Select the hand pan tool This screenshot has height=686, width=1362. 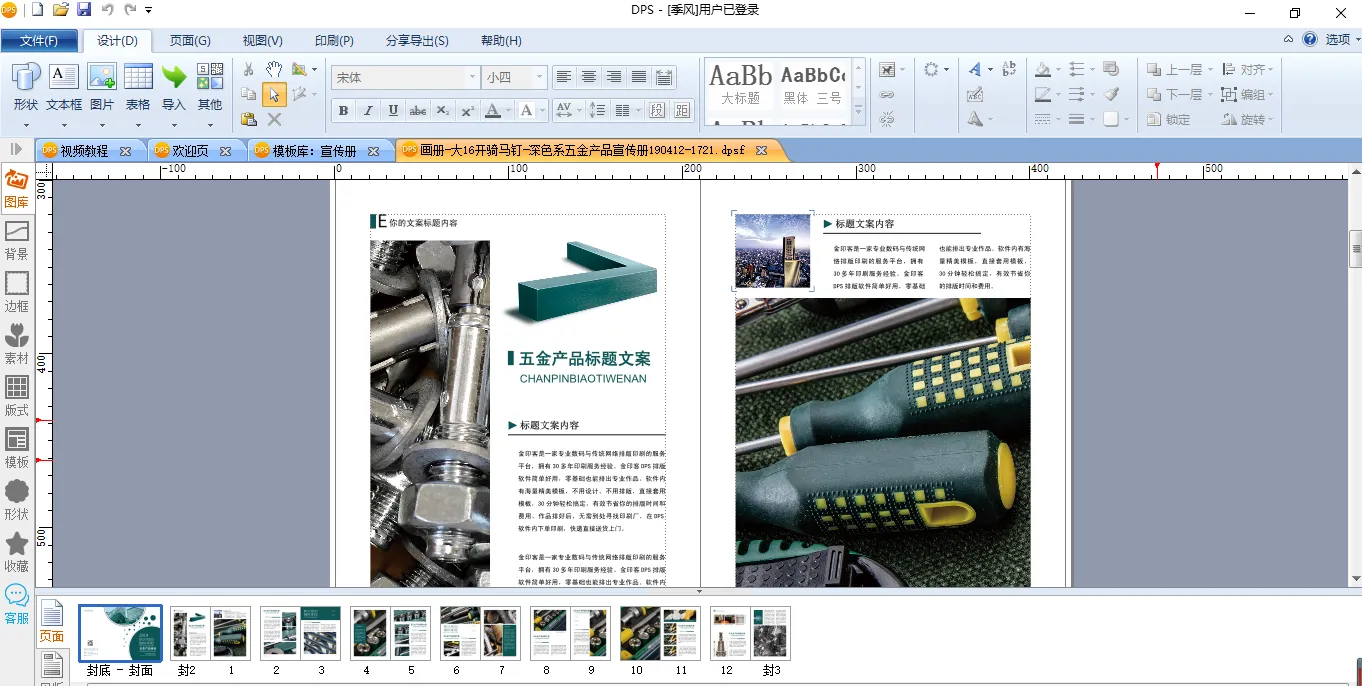[x=273, y=69]
